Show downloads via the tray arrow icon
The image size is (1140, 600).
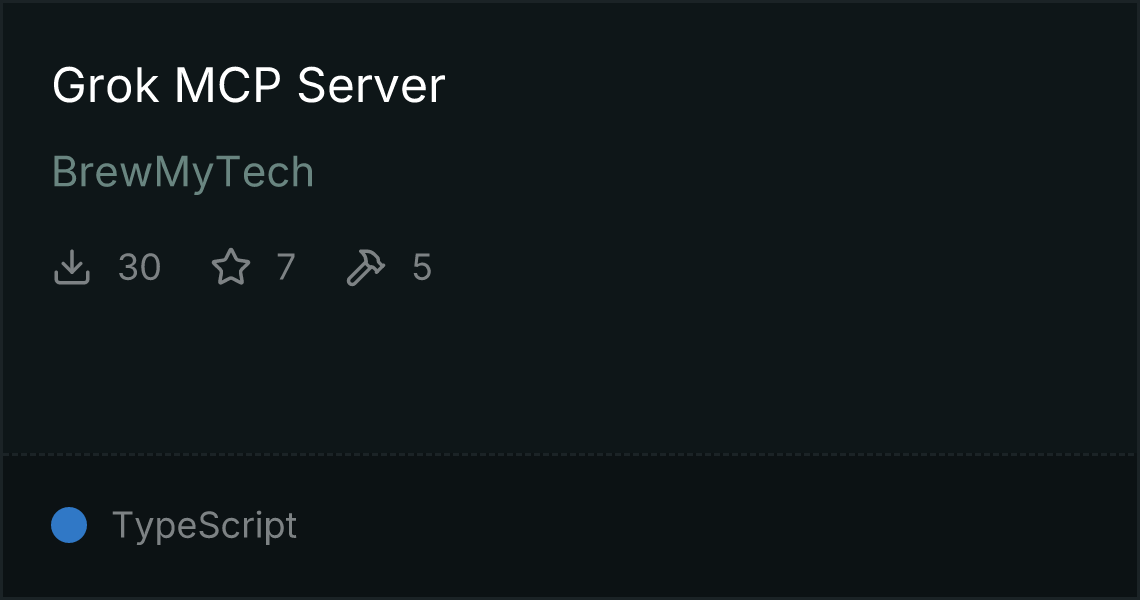tap(72, 267)
